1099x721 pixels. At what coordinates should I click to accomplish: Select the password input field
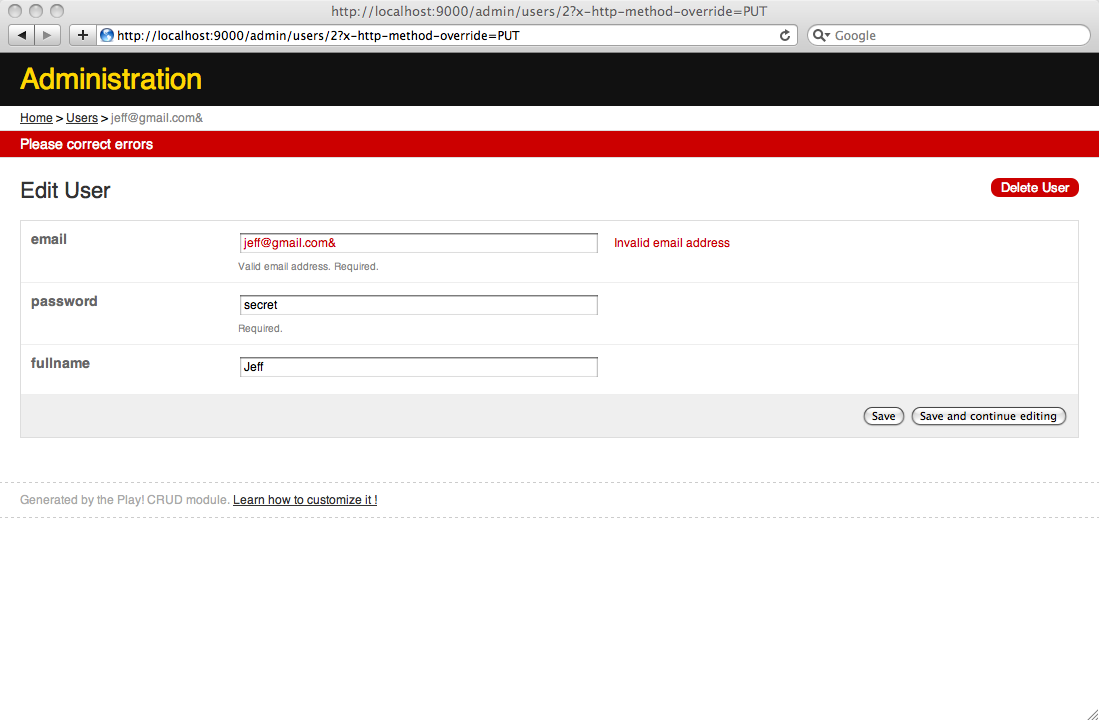(418, 305)
